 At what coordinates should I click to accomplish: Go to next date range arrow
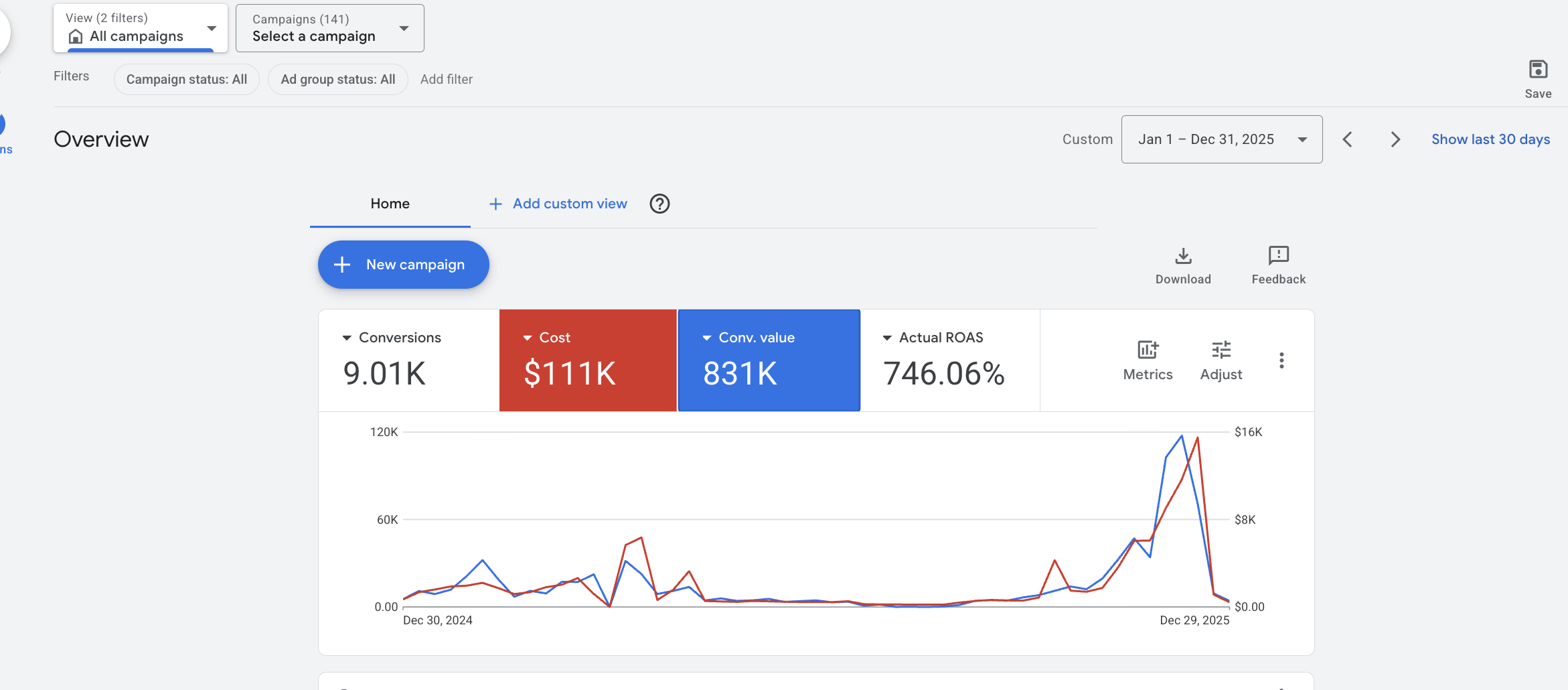click(1395, 139)
